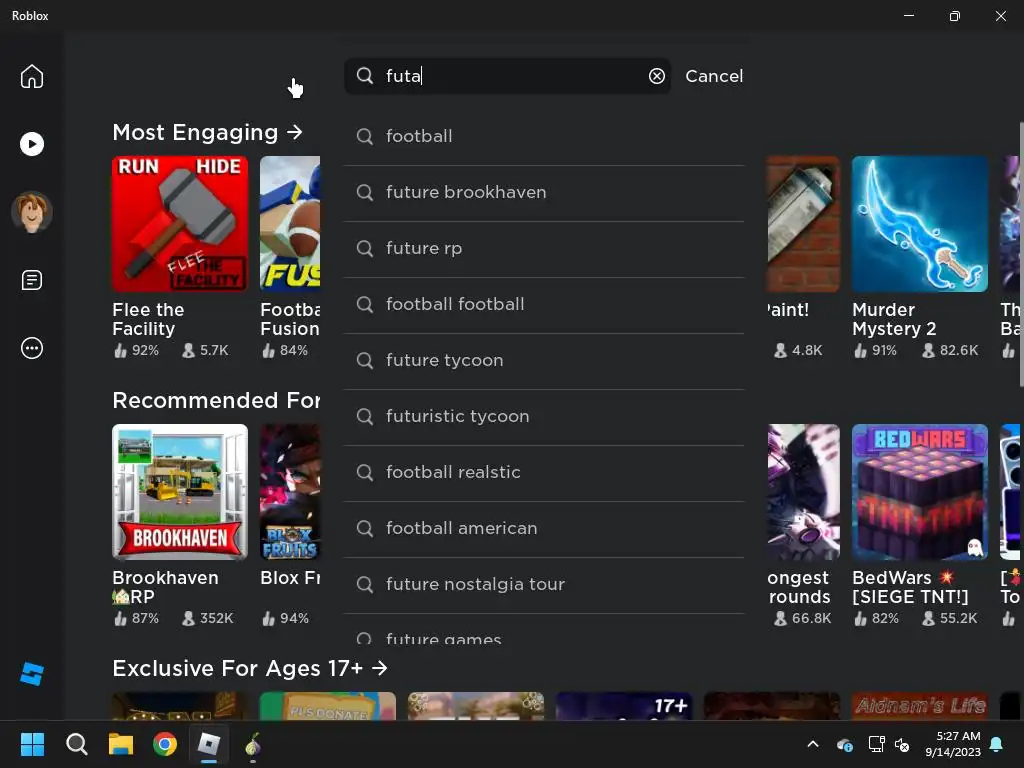Screen dimensions: 1024x768
Task: Open the notifications bell in the taskbar
Action: 997,744
